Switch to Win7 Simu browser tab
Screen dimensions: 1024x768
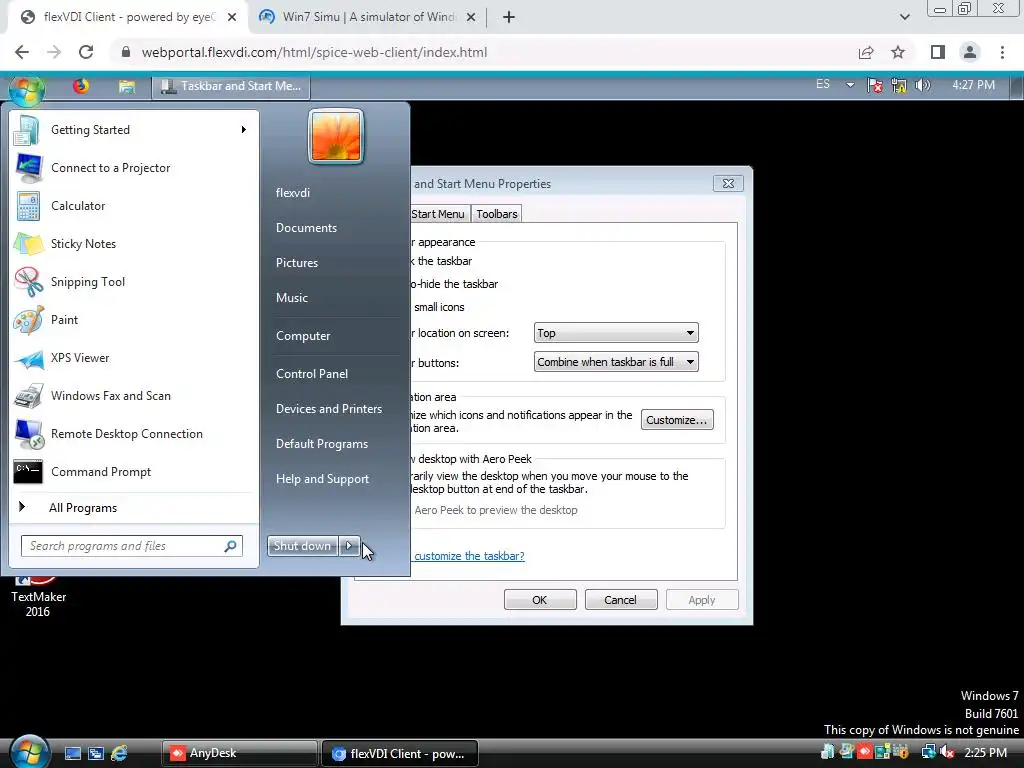pos(368,17)
